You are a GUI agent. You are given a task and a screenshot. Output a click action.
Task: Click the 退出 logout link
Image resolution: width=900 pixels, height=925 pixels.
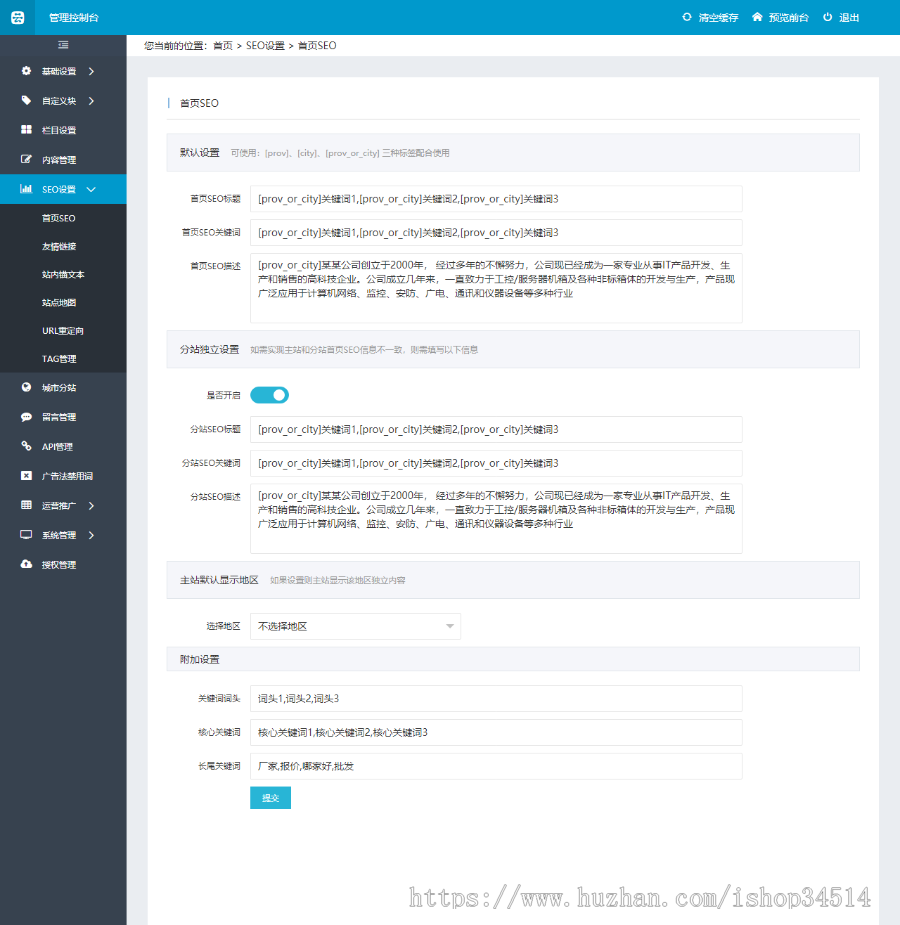coord(849,18)
